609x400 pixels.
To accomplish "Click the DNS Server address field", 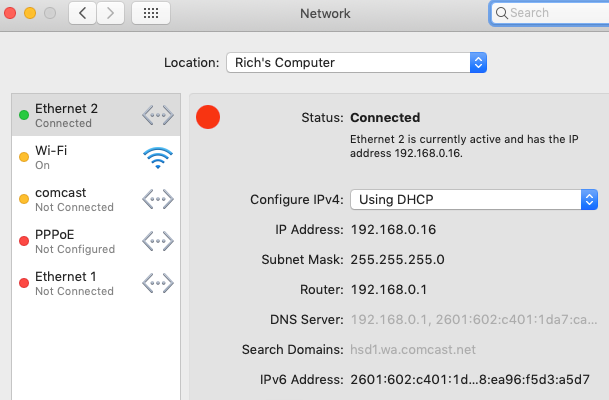I will pos(474,320).
